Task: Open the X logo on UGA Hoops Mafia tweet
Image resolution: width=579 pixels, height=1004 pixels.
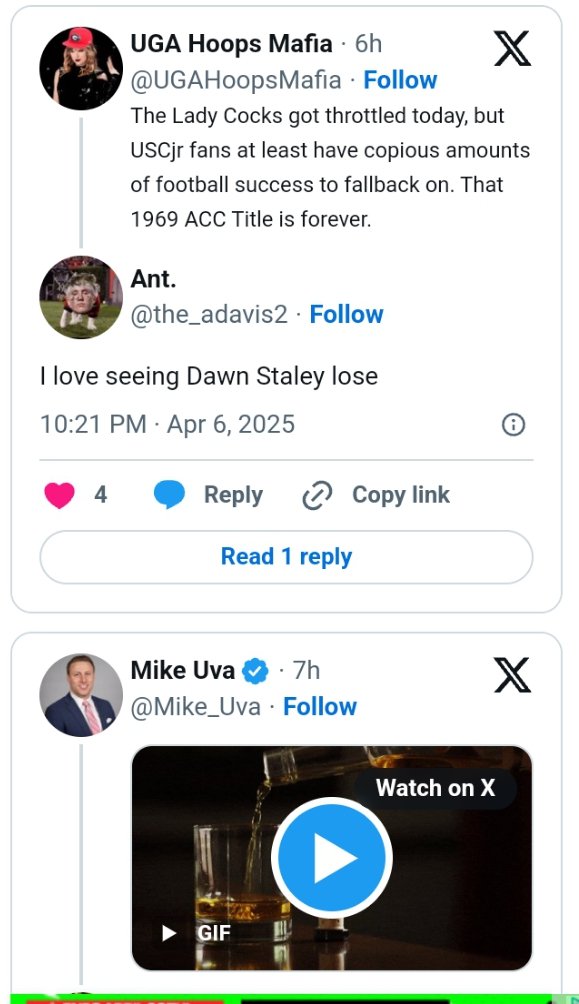Action: click(512, 49)
